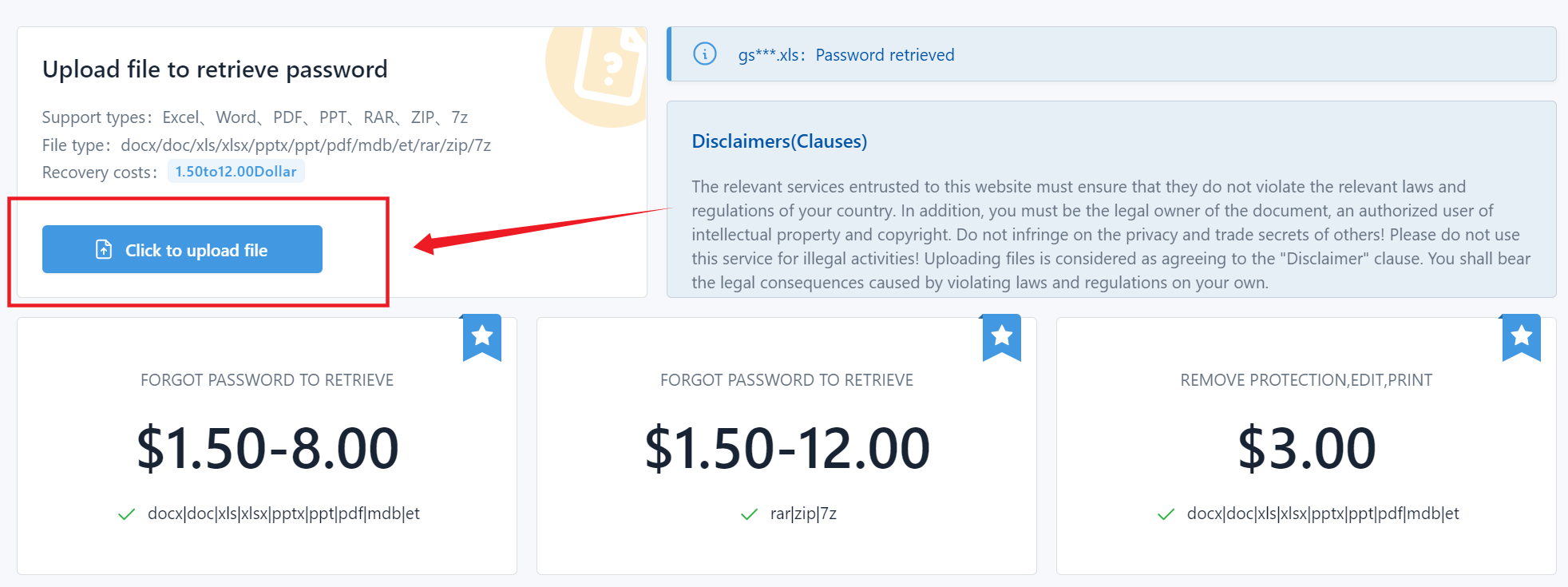The image size is (1568, 587).
Task: Click the 'REMOVE PROTECTION,EDIT,PRINT' card title
Action: 1306,380
